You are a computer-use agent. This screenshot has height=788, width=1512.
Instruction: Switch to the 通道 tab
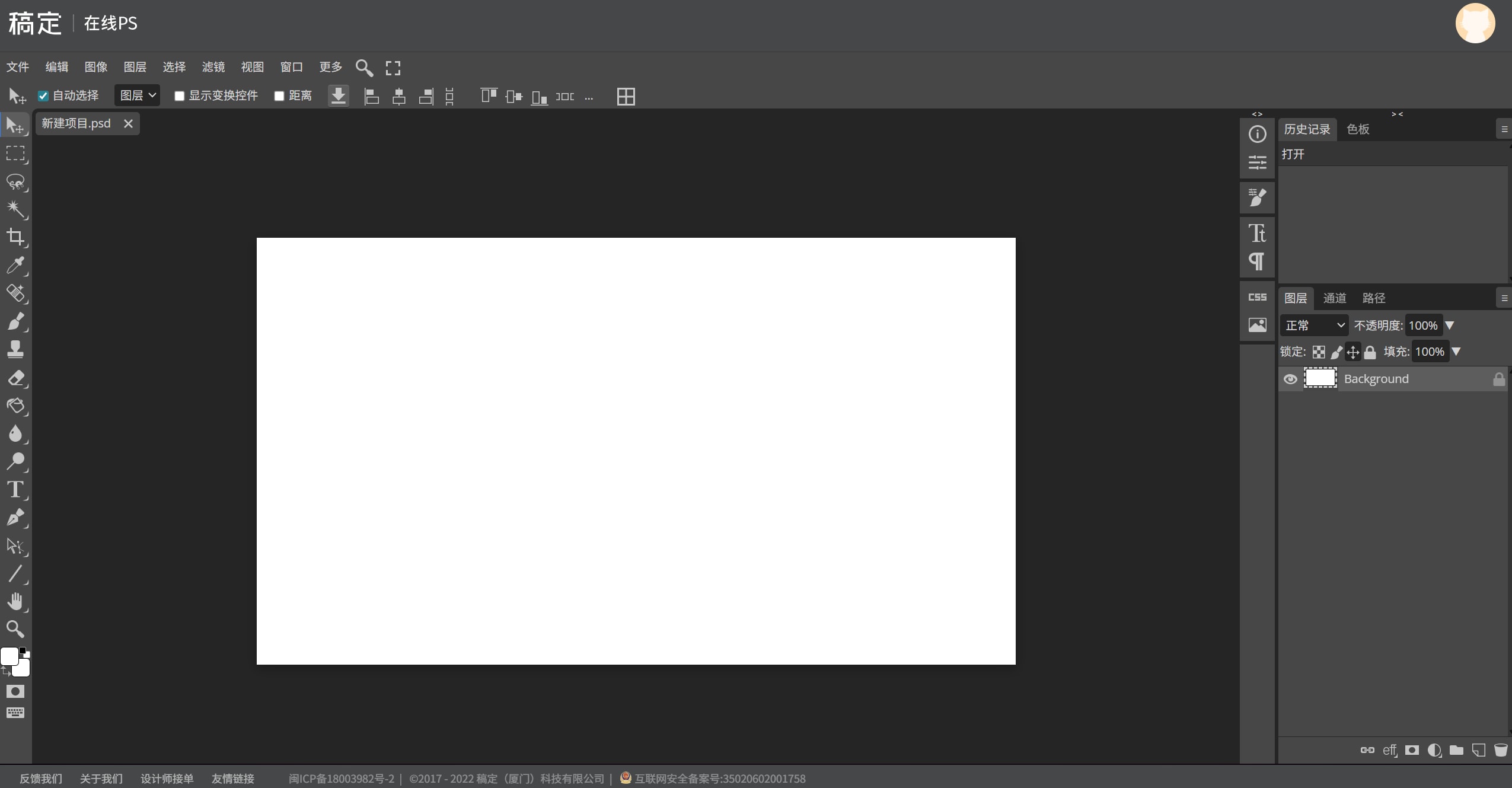pyautogui.click(x=1335, y=298)
